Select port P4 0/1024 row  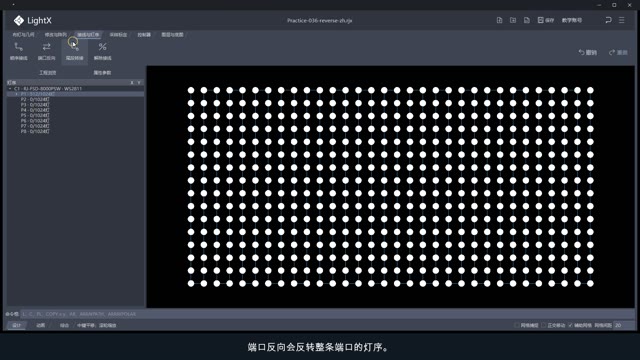tap(35, 110)
